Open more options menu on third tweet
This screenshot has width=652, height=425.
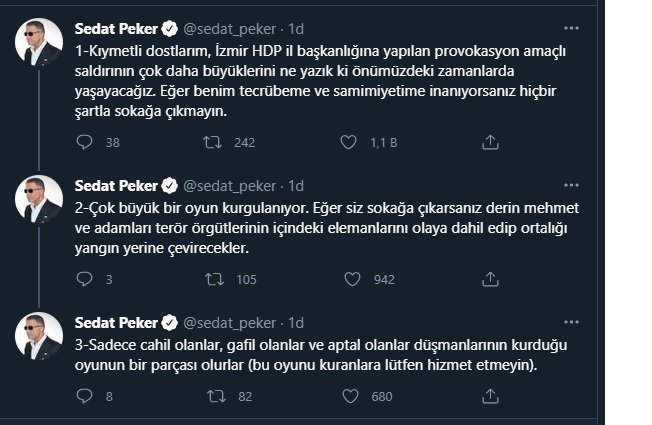coord(571,322)
